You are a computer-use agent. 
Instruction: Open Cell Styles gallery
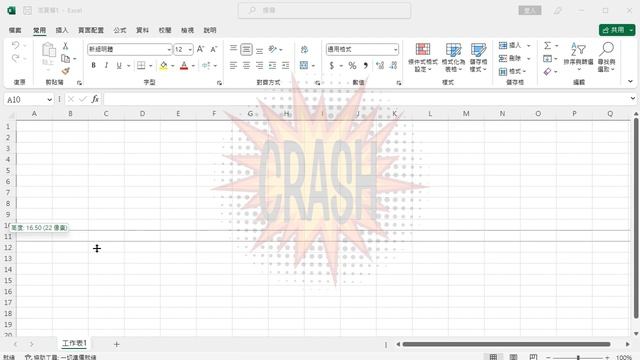(x=478, y=57)
